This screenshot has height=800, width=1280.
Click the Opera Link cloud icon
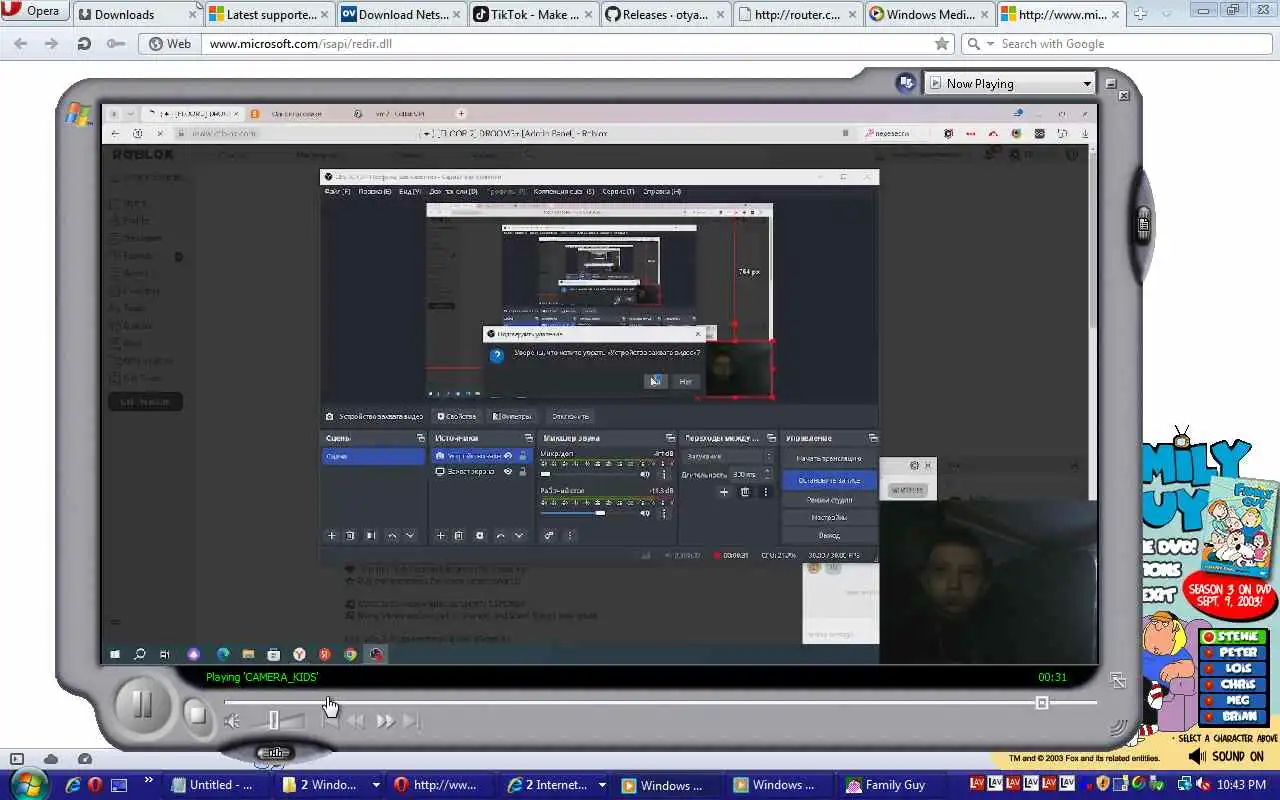[51, 759]
